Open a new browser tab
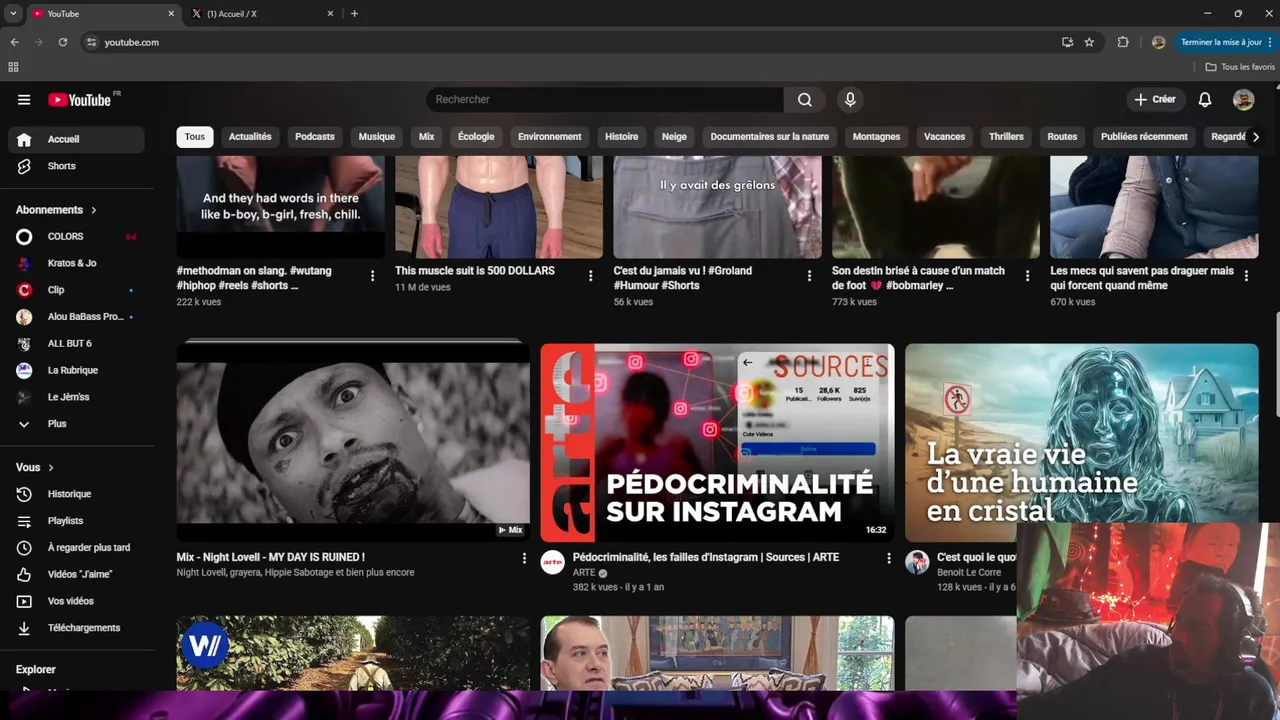Screen dimensions: 1280x720 (354, 14)
